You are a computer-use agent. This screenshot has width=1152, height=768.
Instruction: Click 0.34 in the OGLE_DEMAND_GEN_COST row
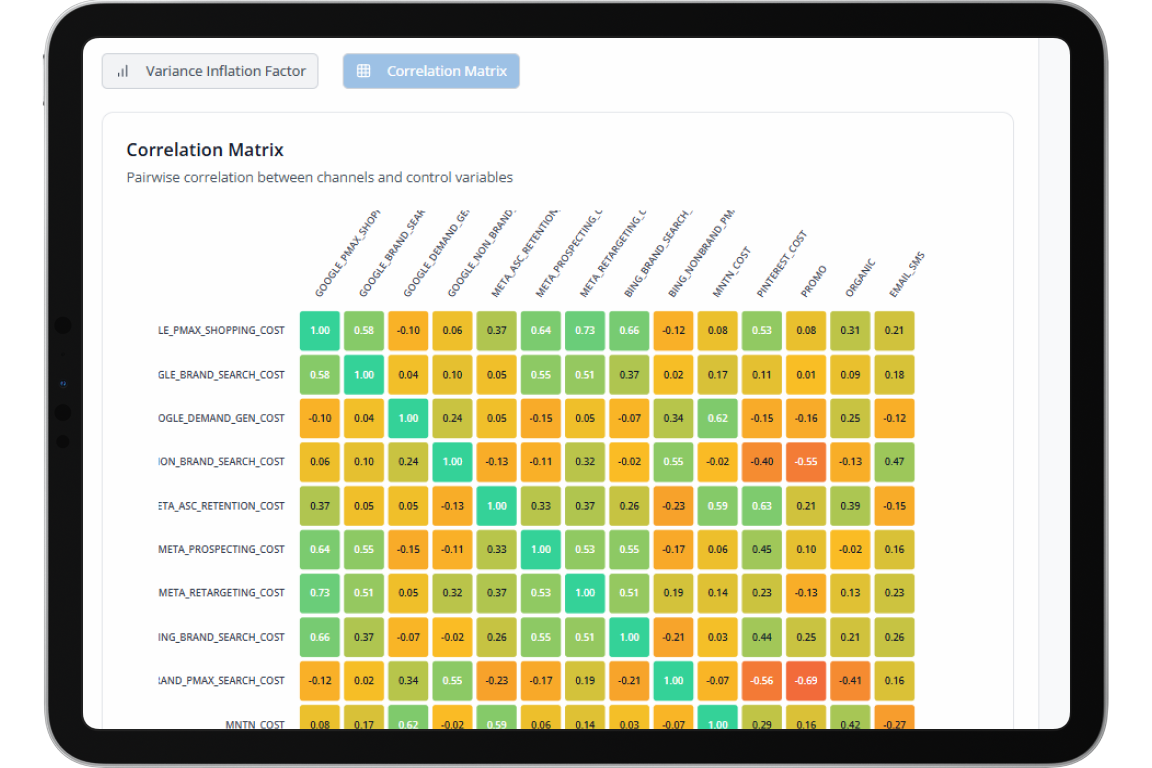[x=674, y=418]
